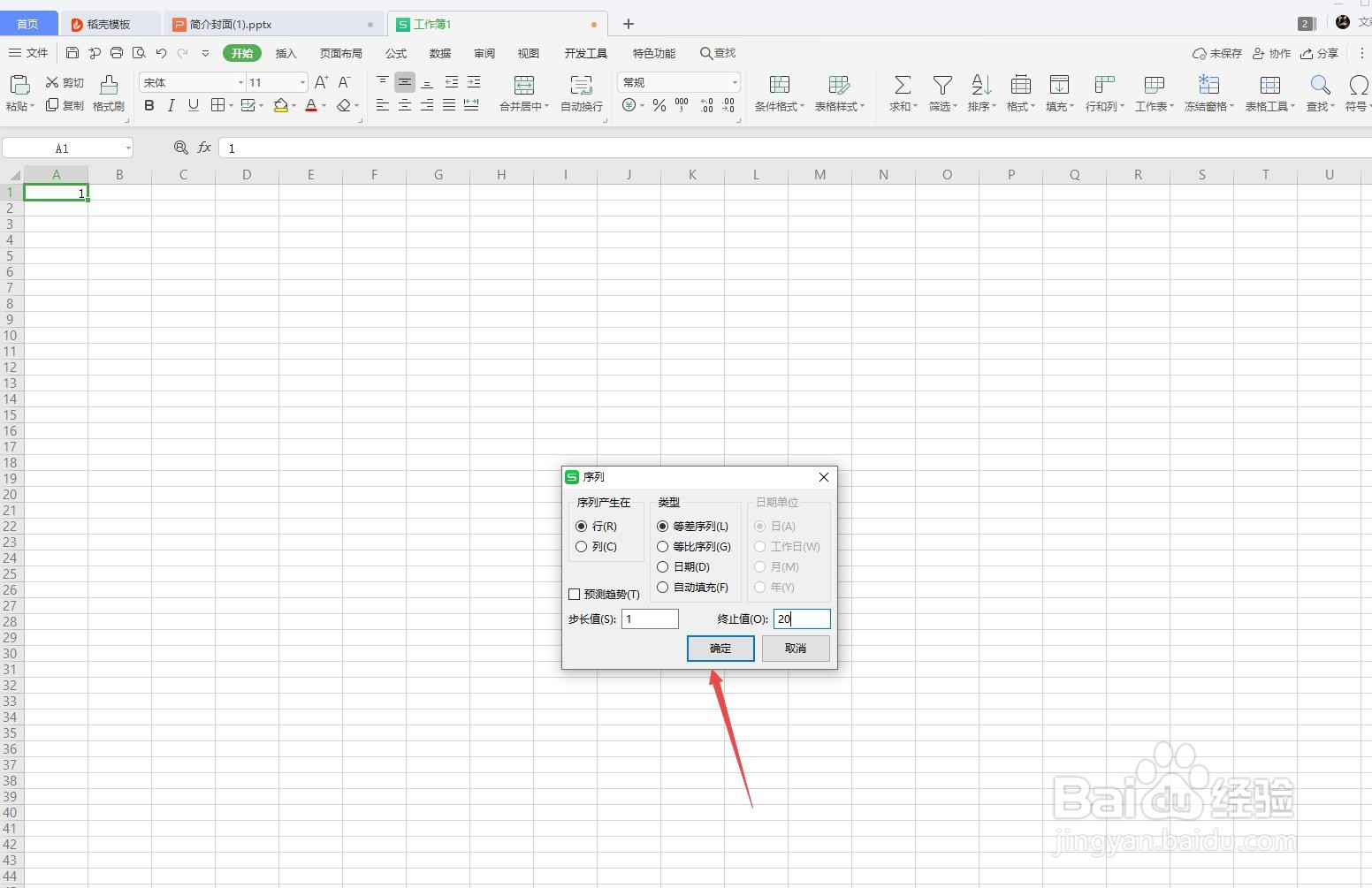The height and width of the screenshot is (888, 1372).
Task: Open the 文件 file menu
Action: click(28, 53)
